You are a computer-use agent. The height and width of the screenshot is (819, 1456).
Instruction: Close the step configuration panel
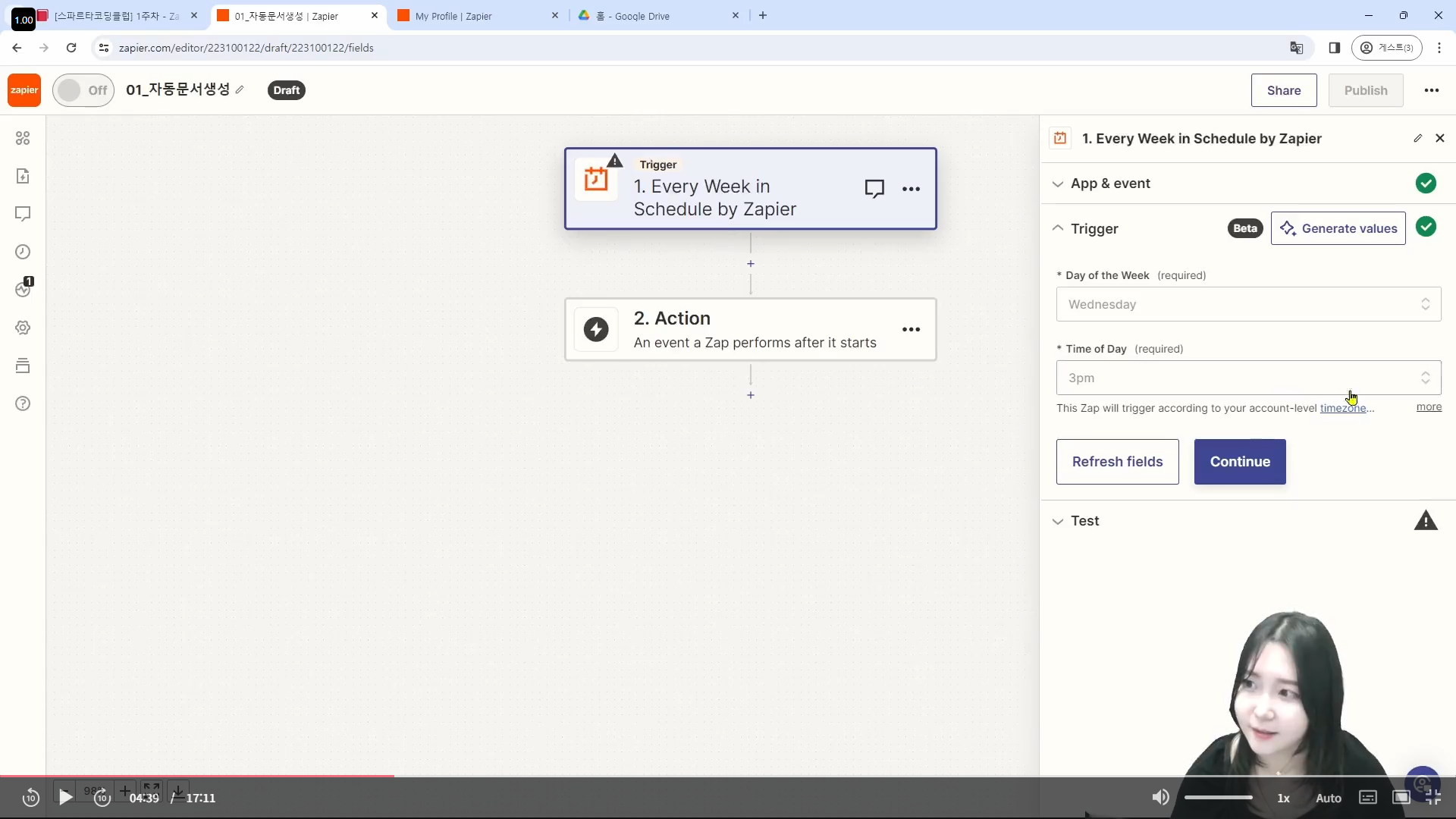point(1440,138)
